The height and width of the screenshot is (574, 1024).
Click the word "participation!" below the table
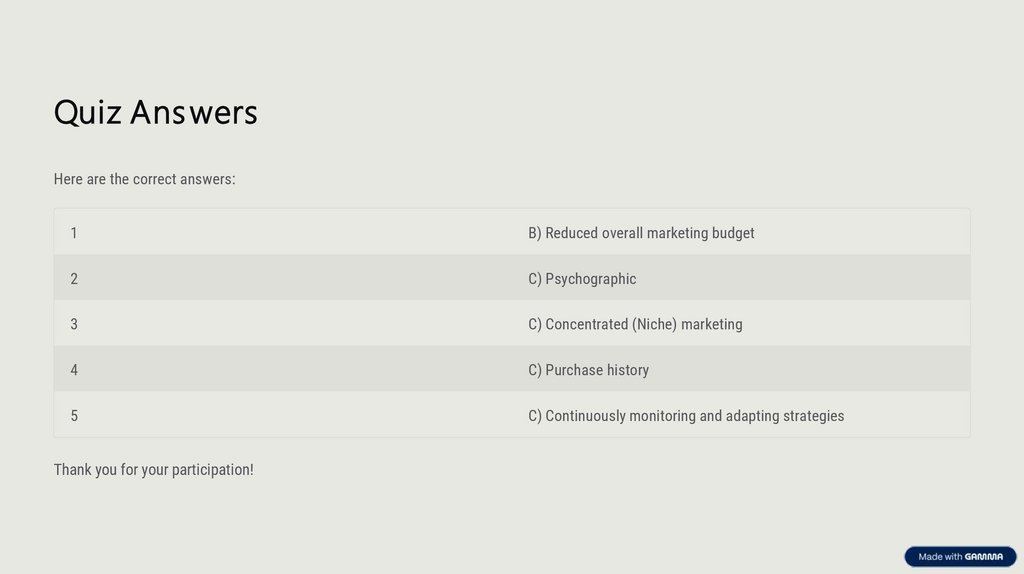click(x=212, y=469)
